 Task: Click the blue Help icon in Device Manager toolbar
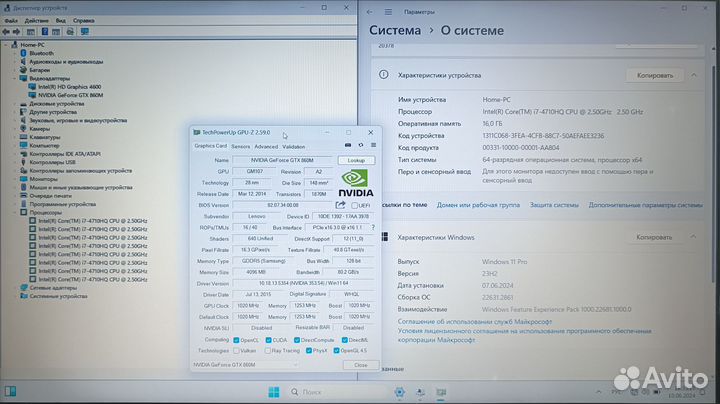coord(45,32)
